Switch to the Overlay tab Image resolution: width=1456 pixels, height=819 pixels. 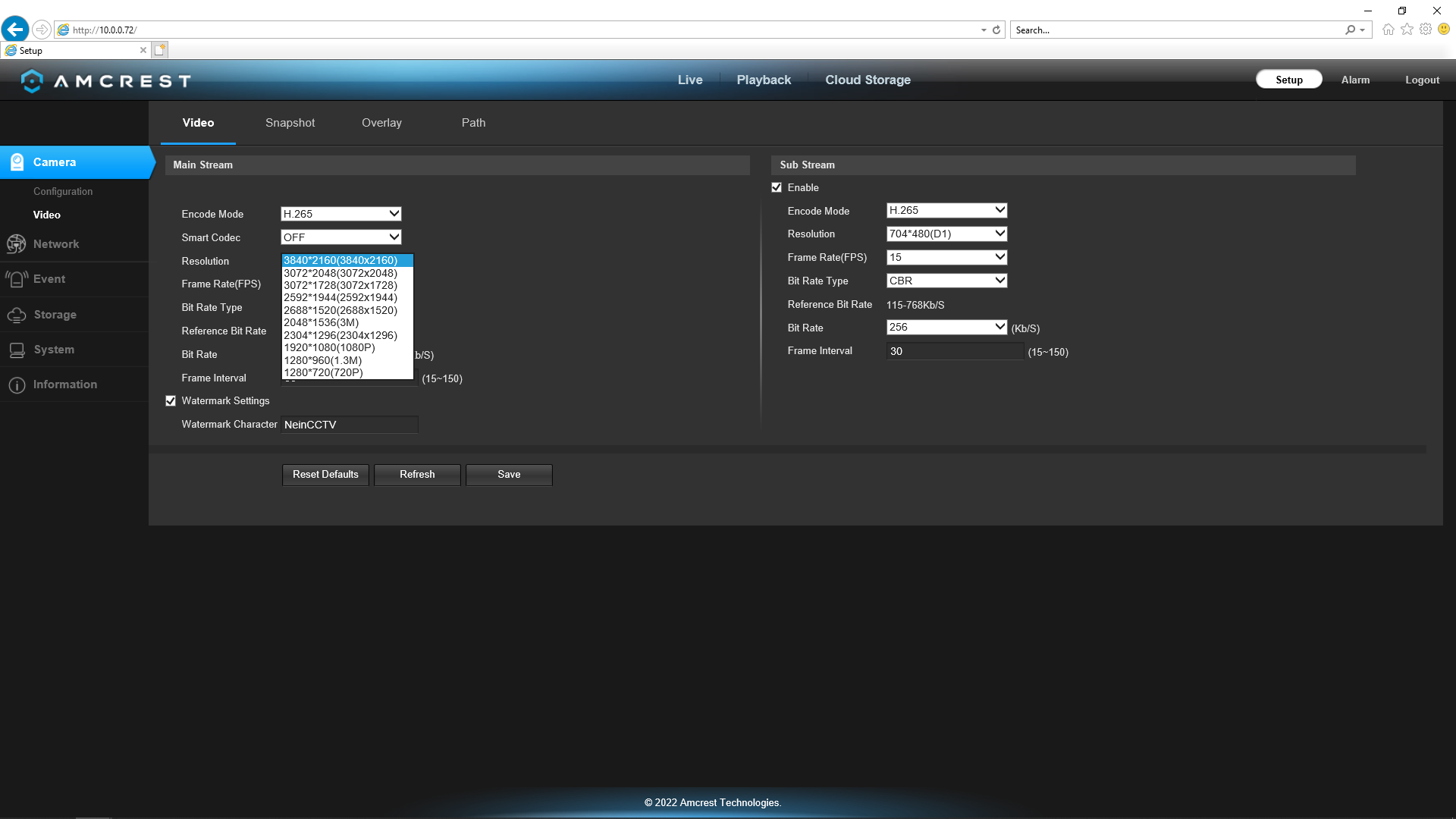point(381,123)
